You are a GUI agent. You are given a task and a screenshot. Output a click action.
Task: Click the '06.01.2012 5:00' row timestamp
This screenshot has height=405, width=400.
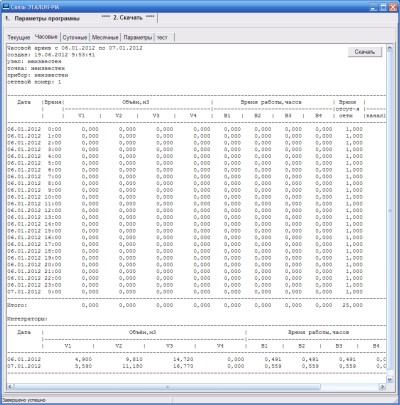coord(34,163)
